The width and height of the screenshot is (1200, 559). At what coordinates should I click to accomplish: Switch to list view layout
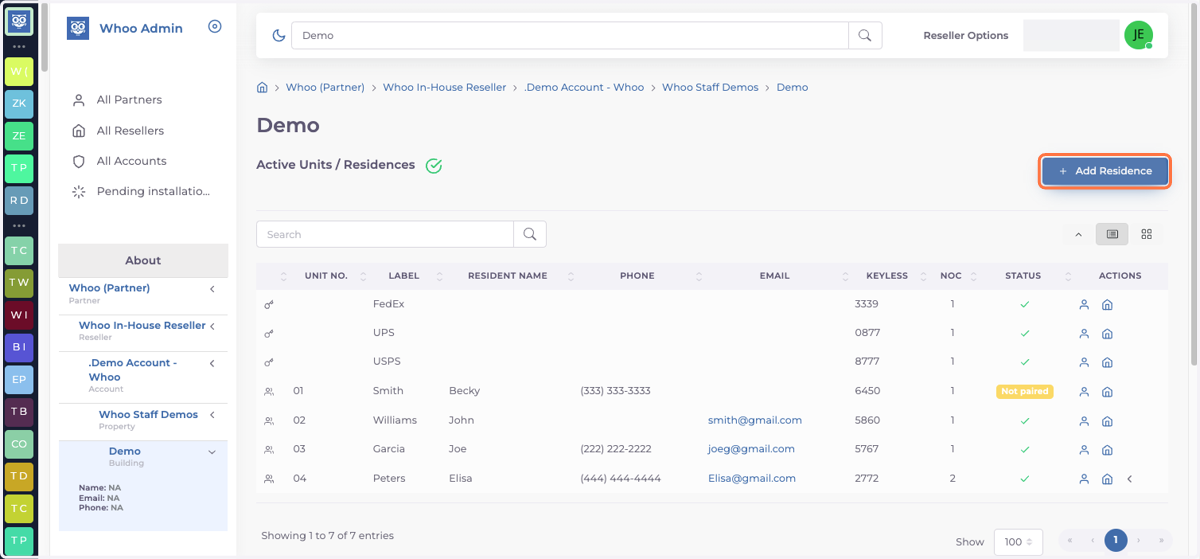pyautogui.click(x=1112, y=234)
